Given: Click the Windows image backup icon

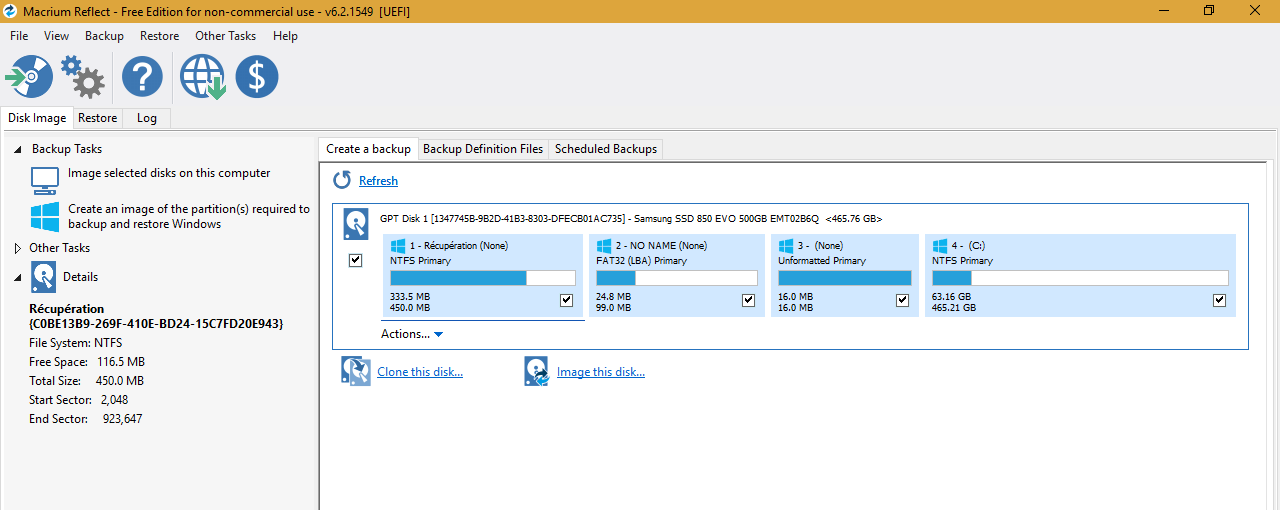Looking at the screenshot, I should pyautogui.click(x=45, y=217).
